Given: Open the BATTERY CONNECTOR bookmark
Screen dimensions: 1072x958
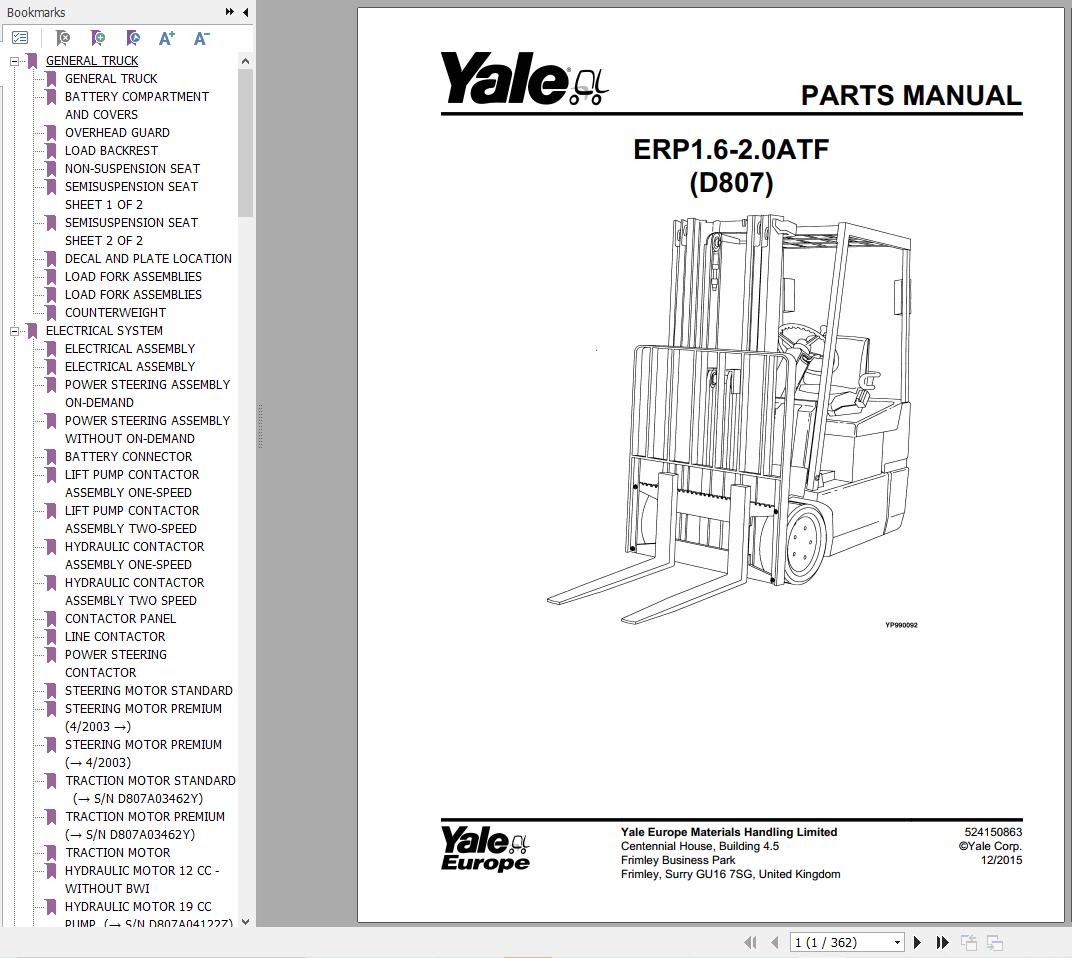Looking at the screenshot, I should pos(129,456).
